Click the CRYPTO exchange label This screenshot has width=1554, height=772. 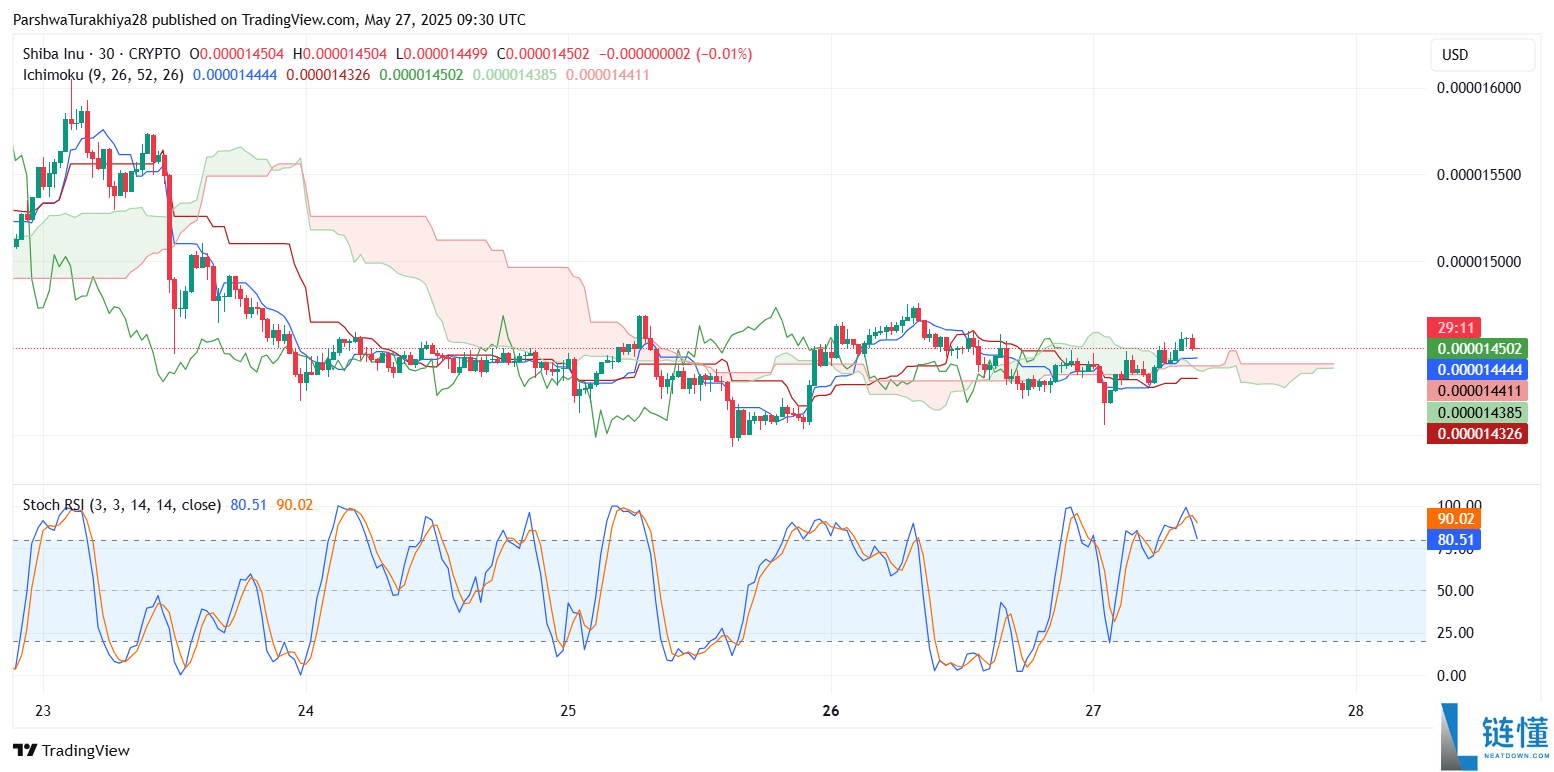click(157, 54)
